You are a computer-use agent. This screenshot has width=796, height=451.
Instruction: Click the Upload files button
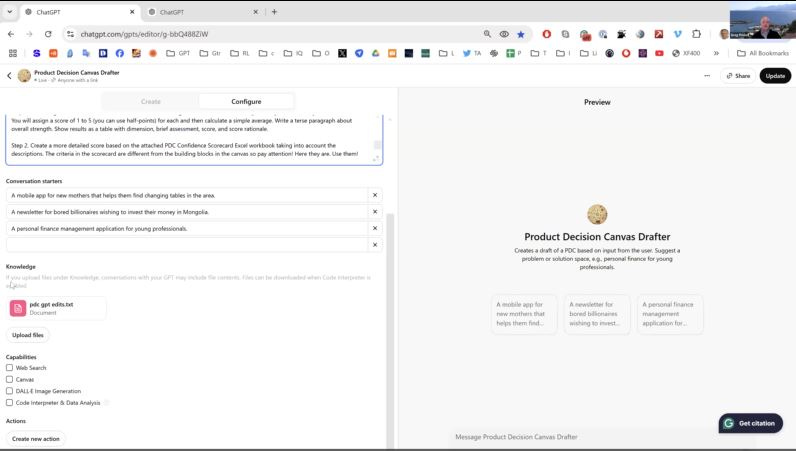coord(28,335)
